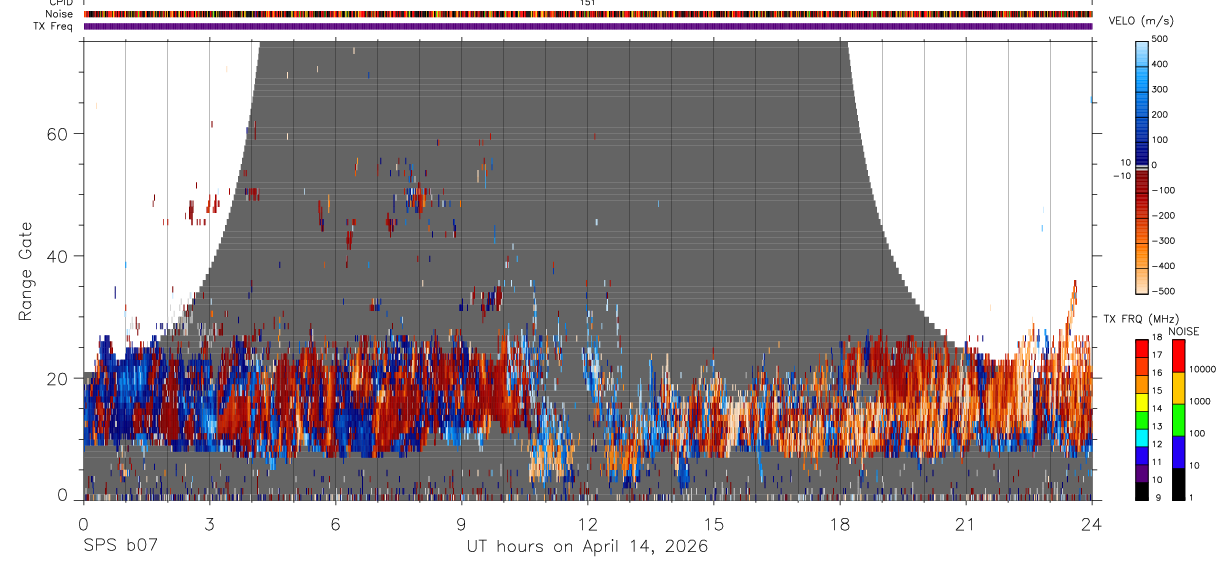Screen dimensions: 1228x567
Task: Click velocity scale label '400'
Action: click(x=1160, y=63)
